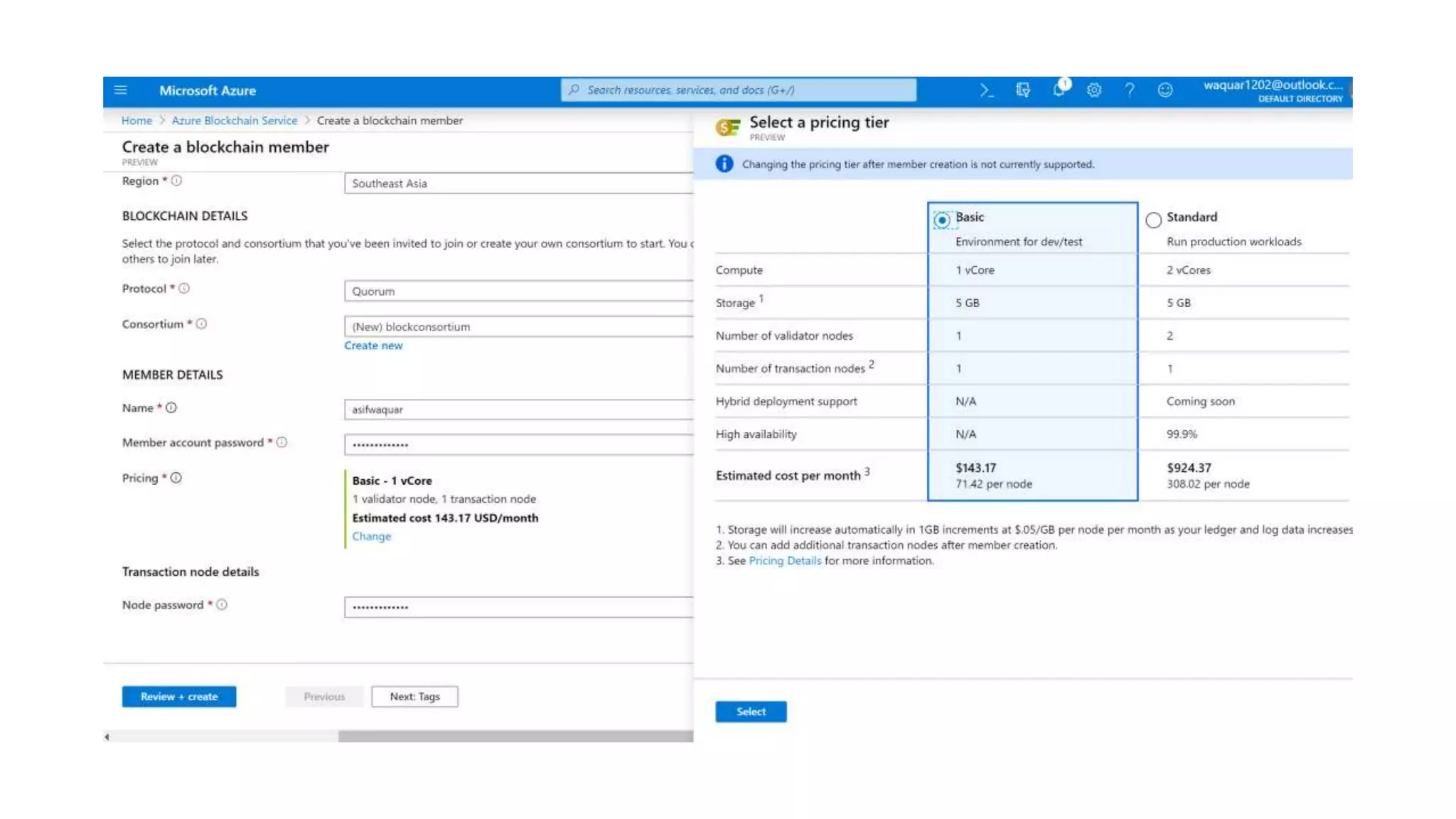Click the member Name input field
Screen dimensions: 1456x819
518,409
